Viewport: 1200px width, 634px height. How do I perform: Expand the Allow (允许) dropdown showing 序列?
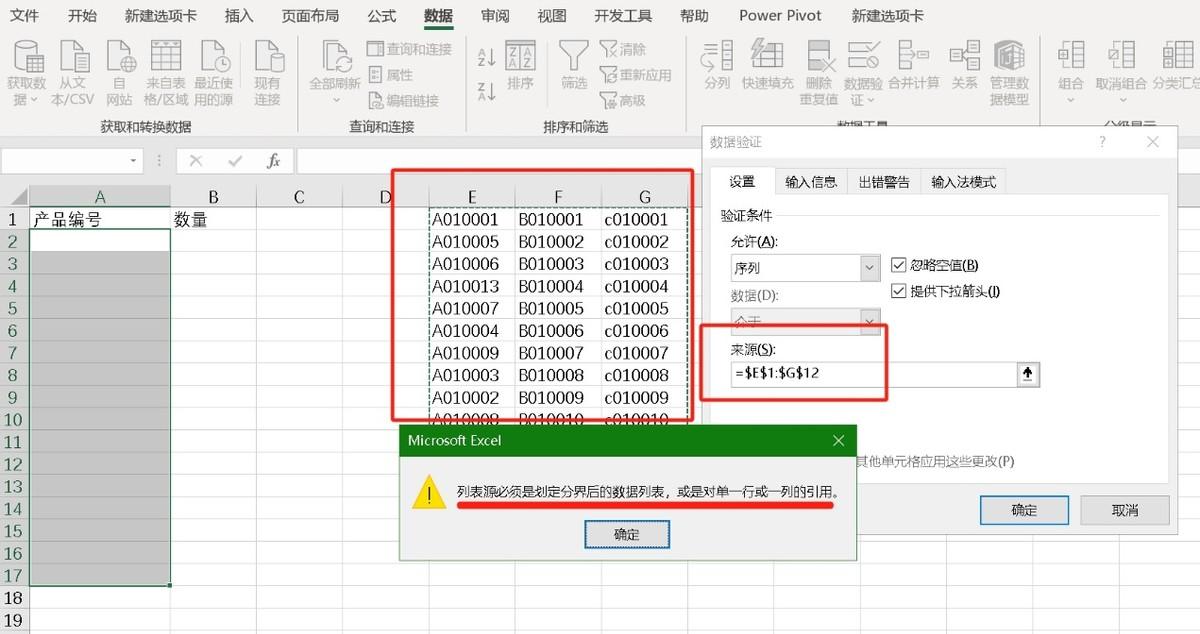868,268
